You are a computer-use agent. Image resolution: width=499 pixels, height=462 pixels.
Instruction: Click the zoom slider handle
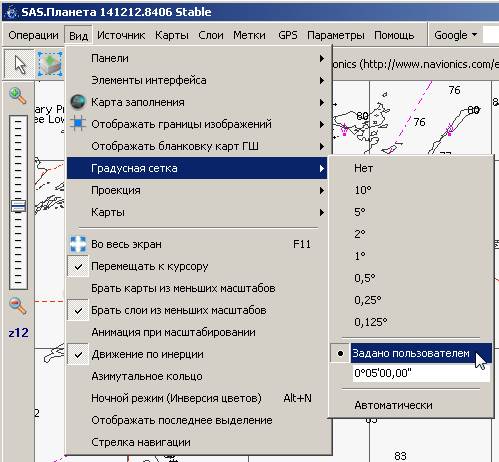tap(18, 206)
